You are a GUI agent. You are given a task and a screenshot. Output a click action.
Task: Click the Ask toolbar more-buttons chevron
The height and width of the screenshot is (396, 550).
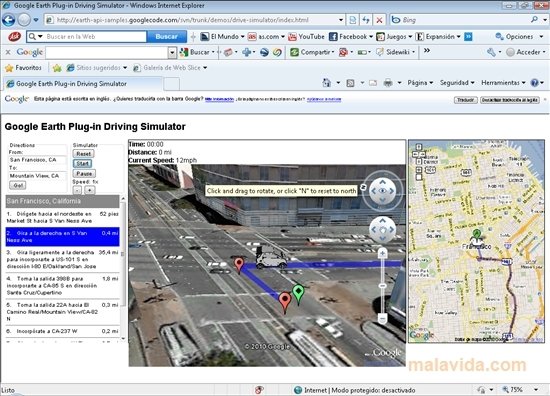point(468,36)
